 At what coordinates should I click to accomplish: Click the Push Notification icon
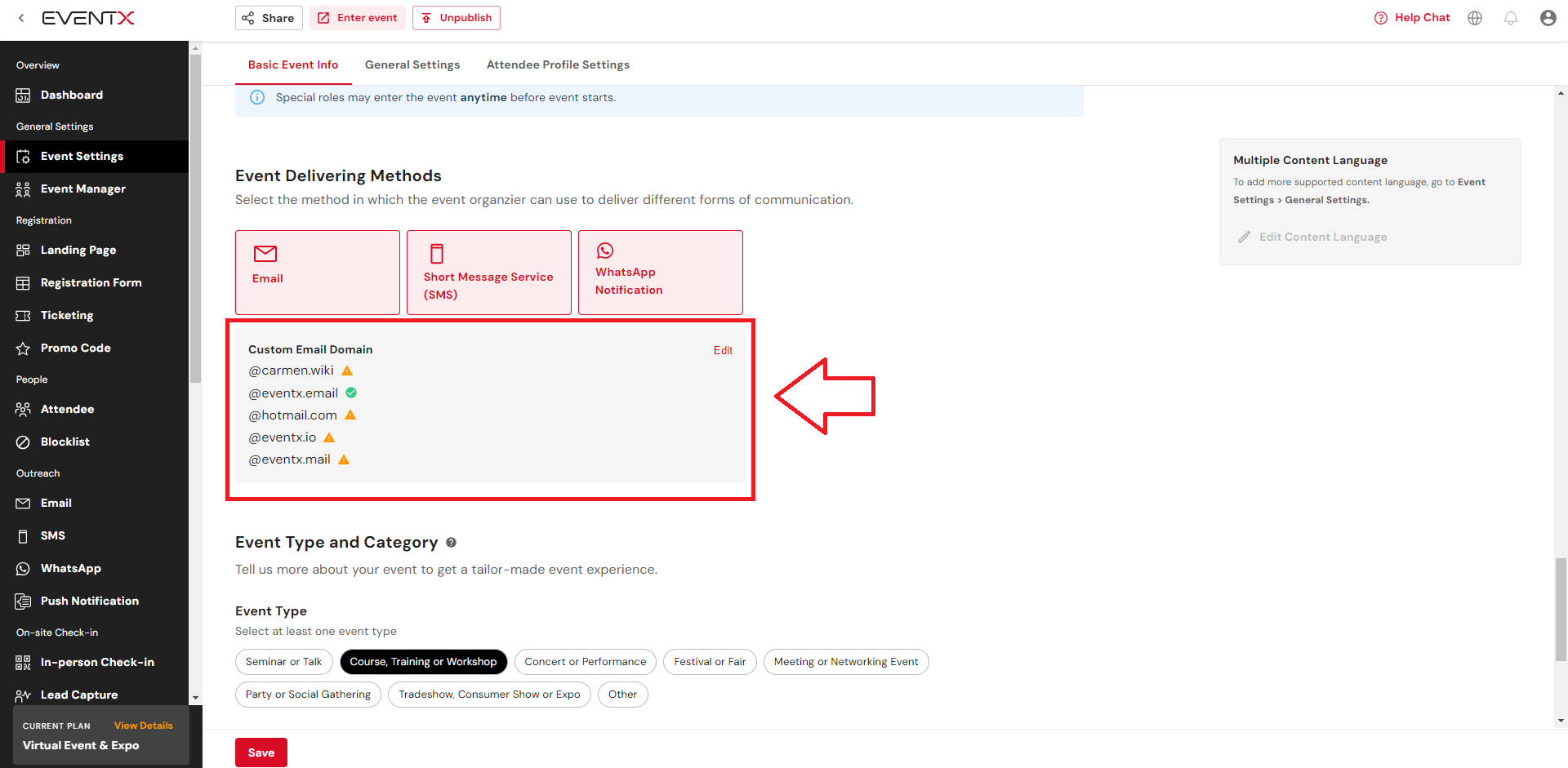click(x=23, y=602)
